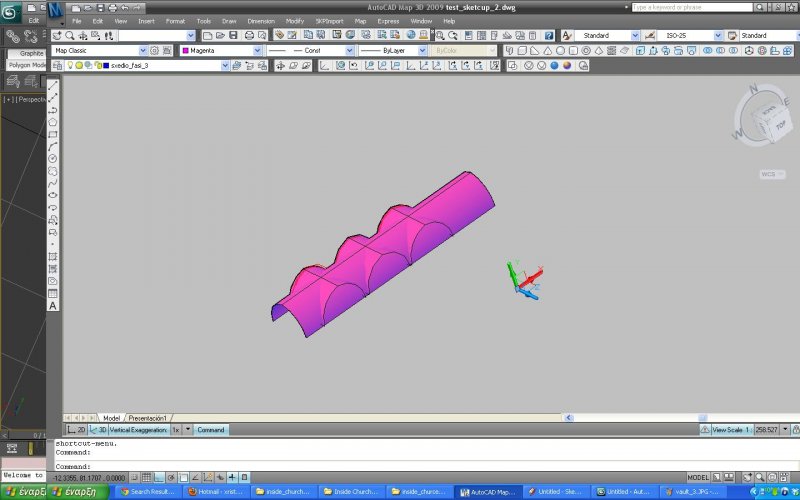Screen dimensions: 800x500
Task: Toggle the 3D view mode button
Action: (x=101, y=429)
